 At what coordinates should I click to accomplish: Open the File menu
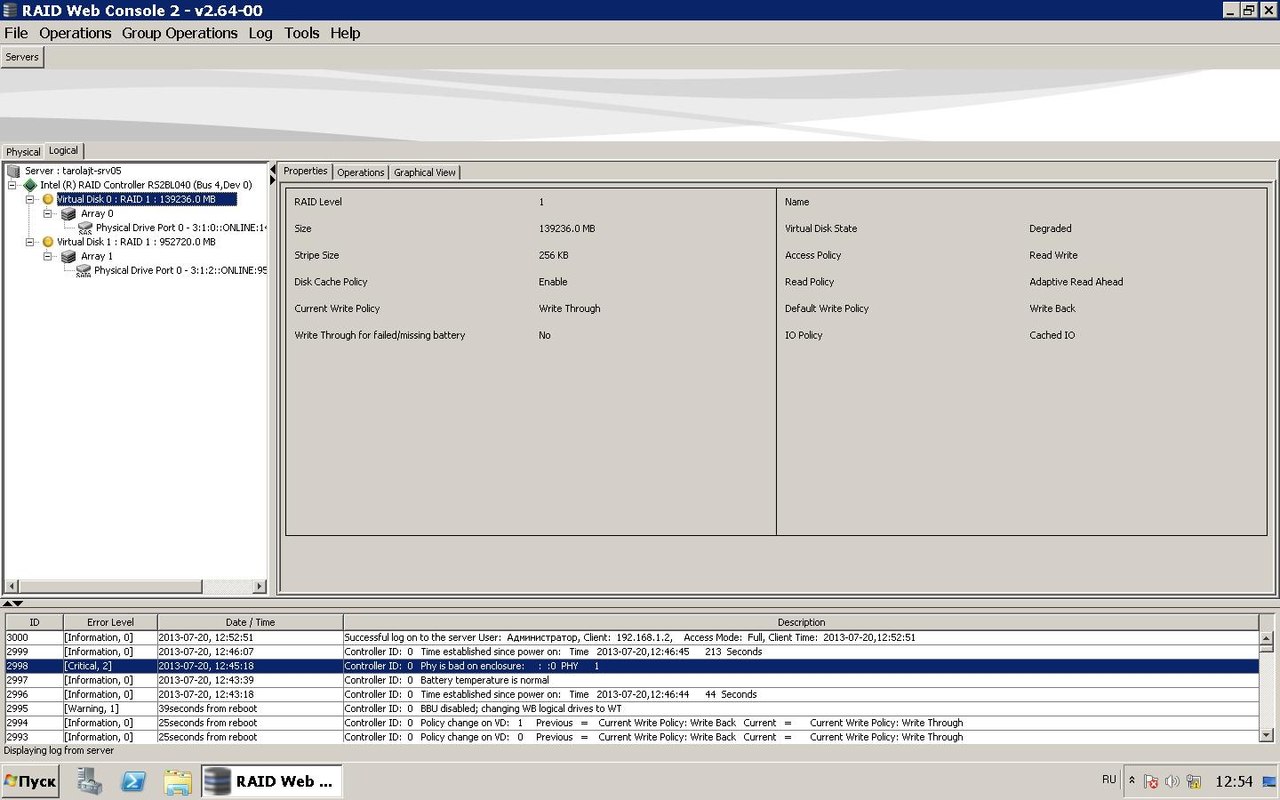[x=16, y=33]
